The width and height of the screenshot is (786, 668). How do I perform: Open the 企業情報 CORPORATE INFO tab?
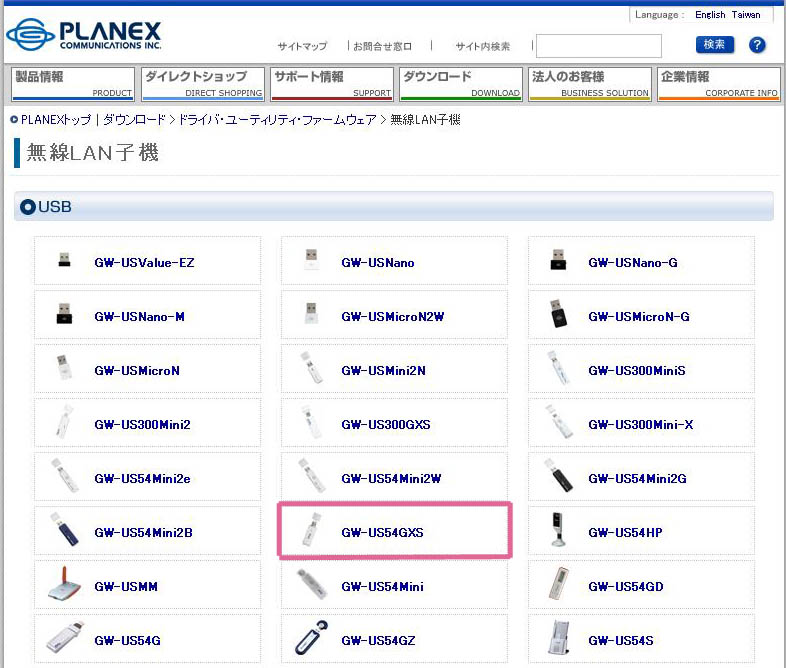pyautogui.click(x=719, y=84)
